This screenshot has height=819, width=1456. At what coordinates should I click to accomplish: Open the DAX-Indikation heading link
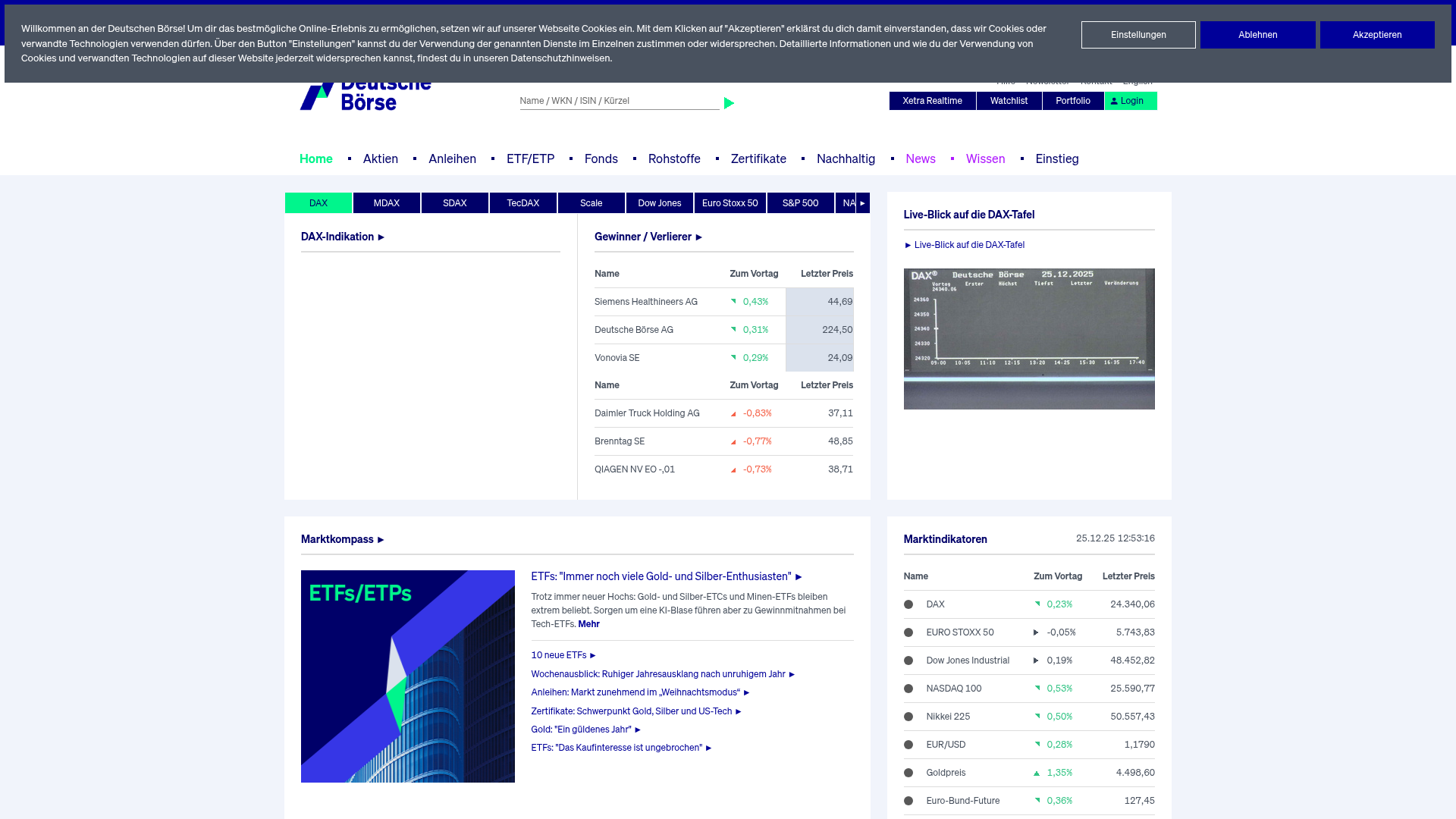(x=343, y=237)
